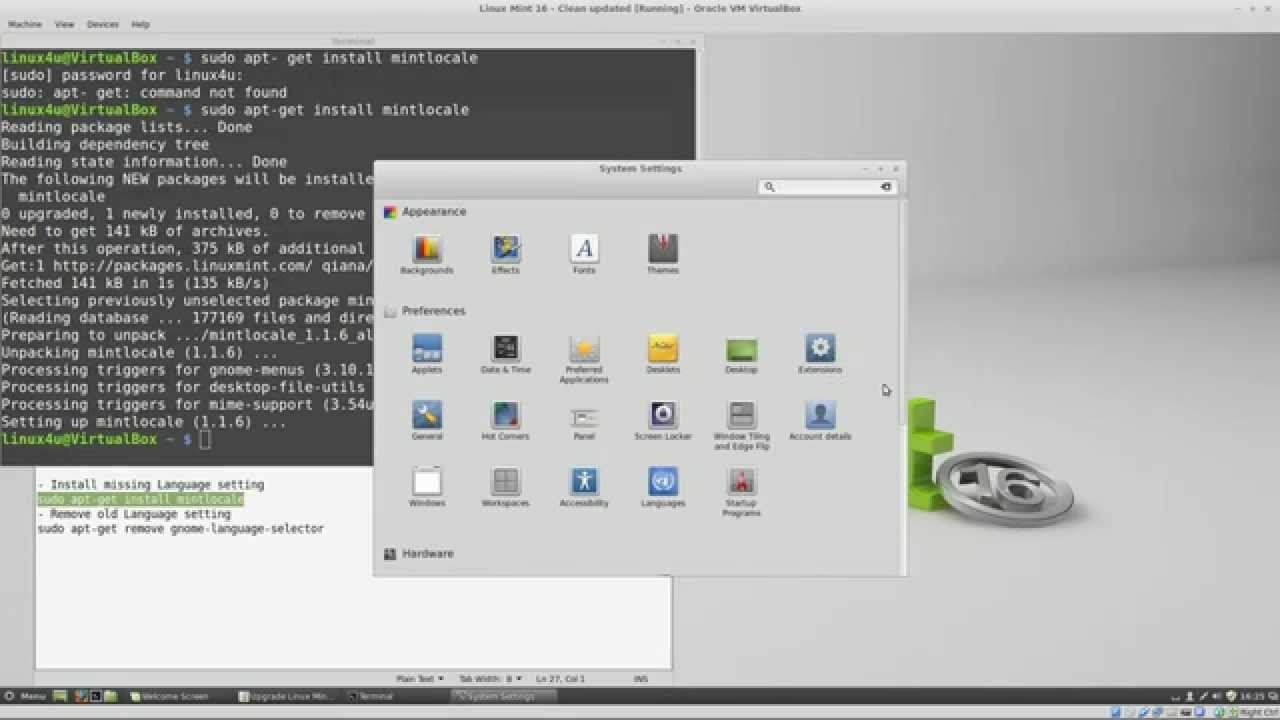Screen dimensions: 1280x720
Task: Open Account details settings
Action: point(820,421)
